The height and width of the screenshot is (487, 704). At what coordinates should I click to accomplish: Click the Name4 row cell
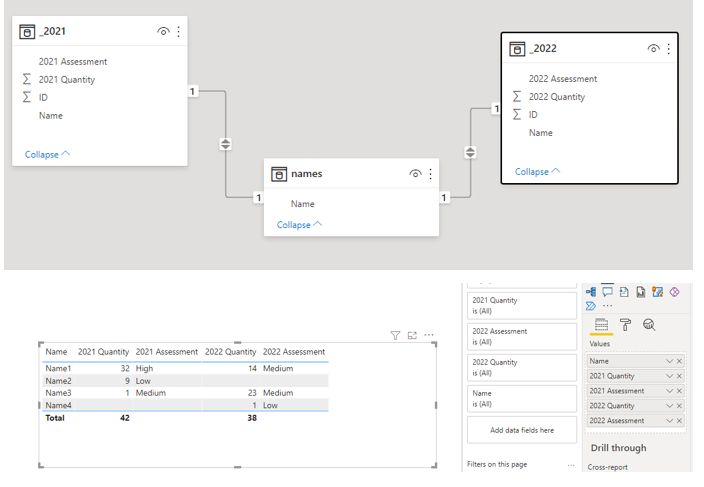[x=58, y=405]
